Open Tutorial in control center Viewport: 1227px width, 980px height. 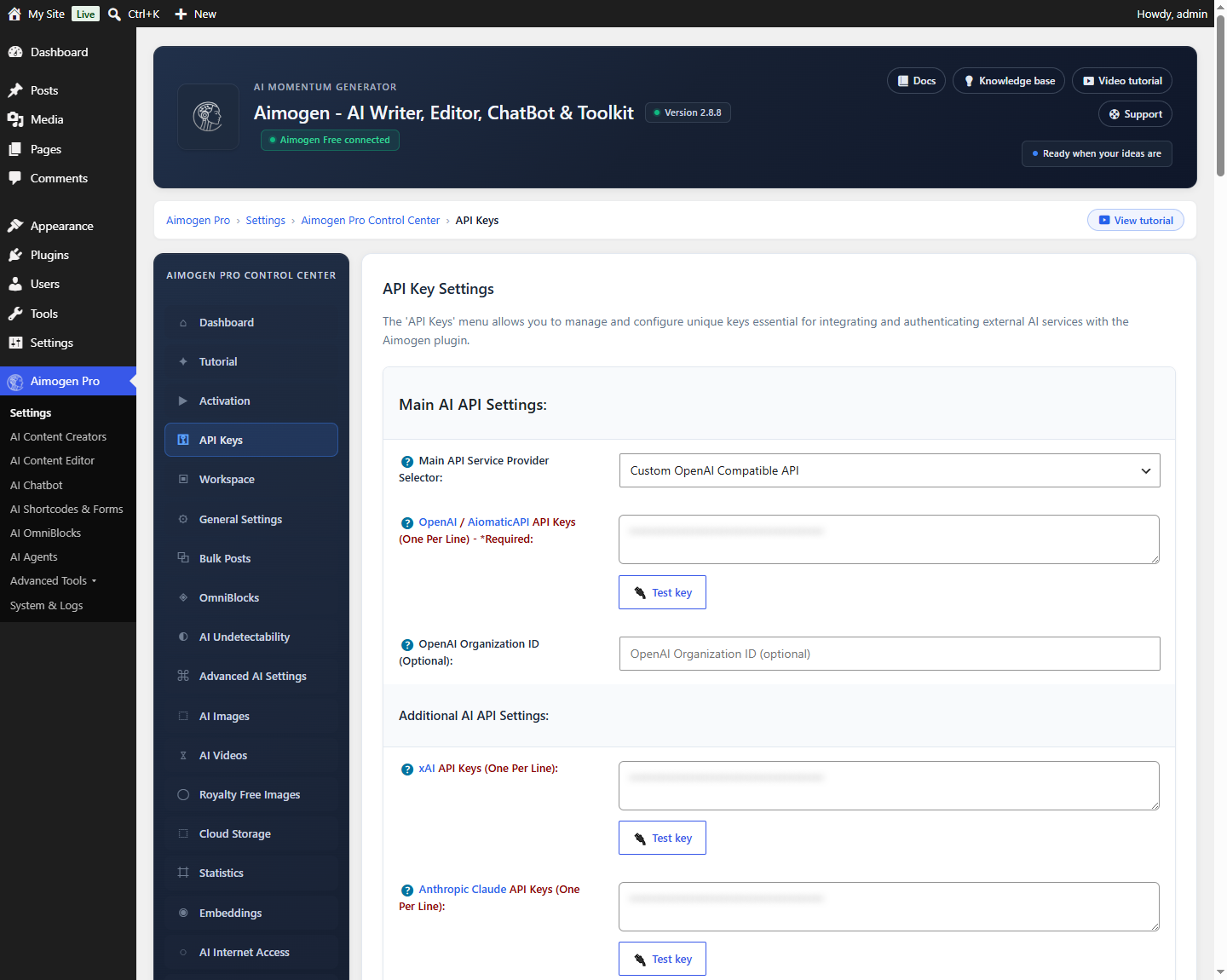(x=251, y=361)
